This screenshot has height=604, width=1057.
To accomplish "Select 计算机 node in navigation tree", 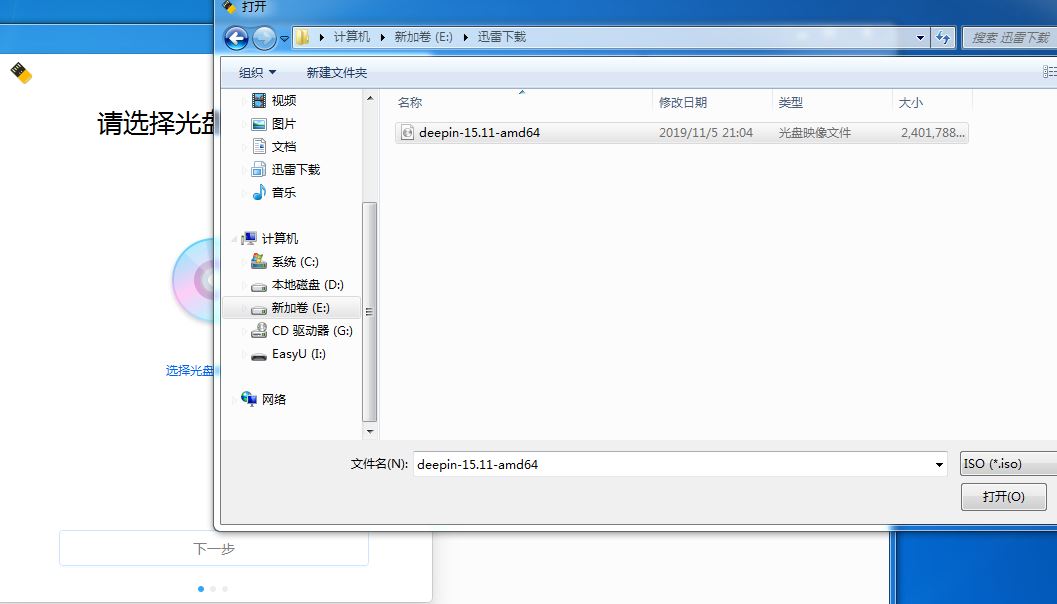I will point(280,238).
